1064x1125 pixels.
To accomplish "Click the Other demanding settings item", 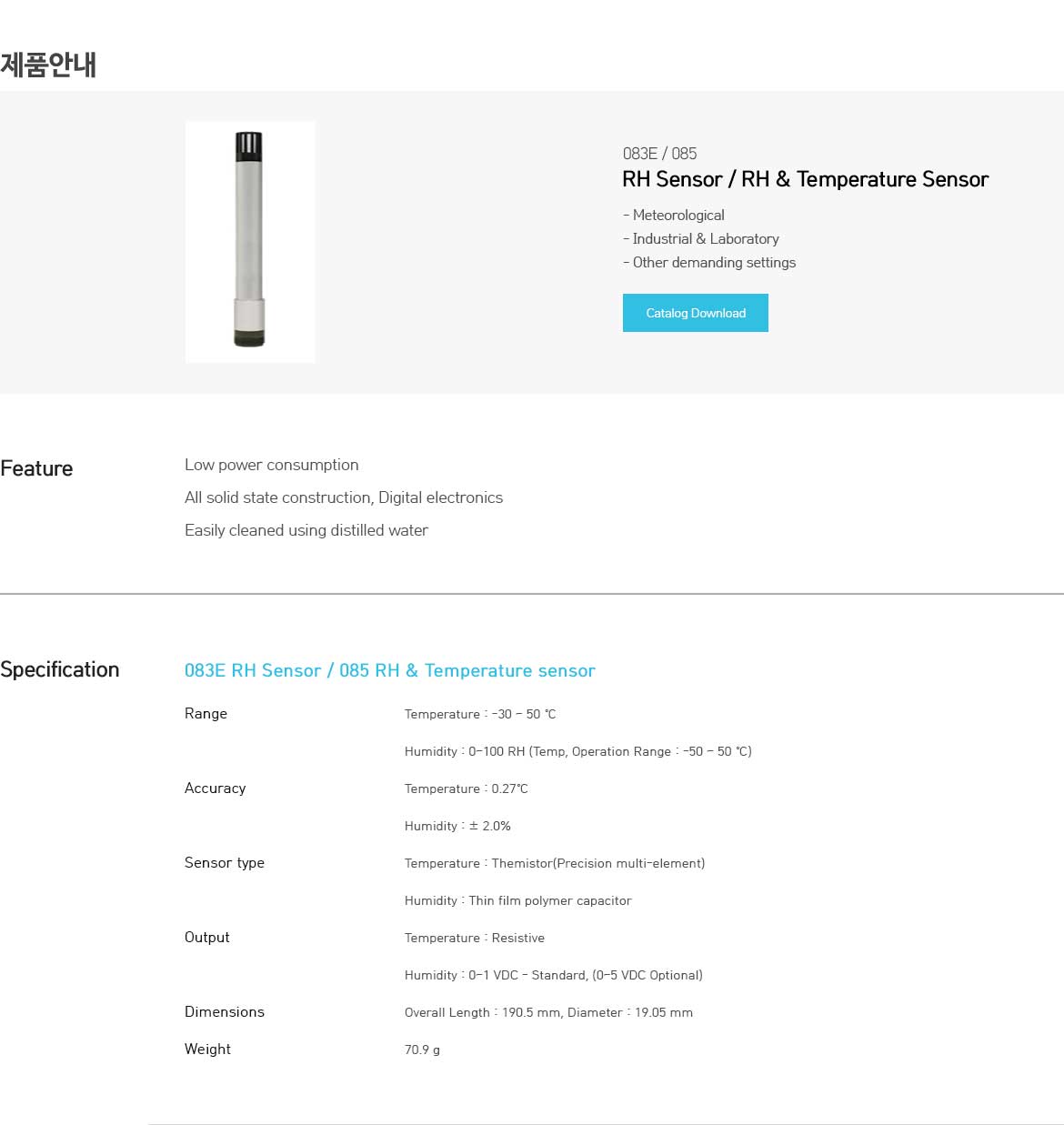I will pyautogui.click(x=709, y=263).
